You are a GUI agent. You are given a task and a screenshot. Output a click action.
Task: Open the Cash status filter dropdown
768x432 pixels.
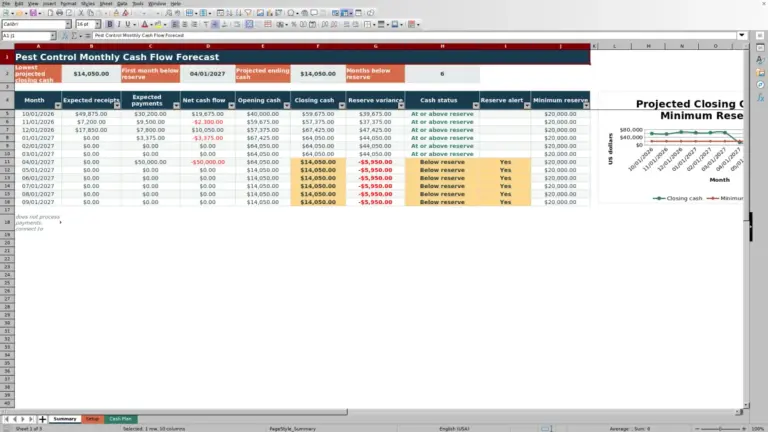point(476,106)
